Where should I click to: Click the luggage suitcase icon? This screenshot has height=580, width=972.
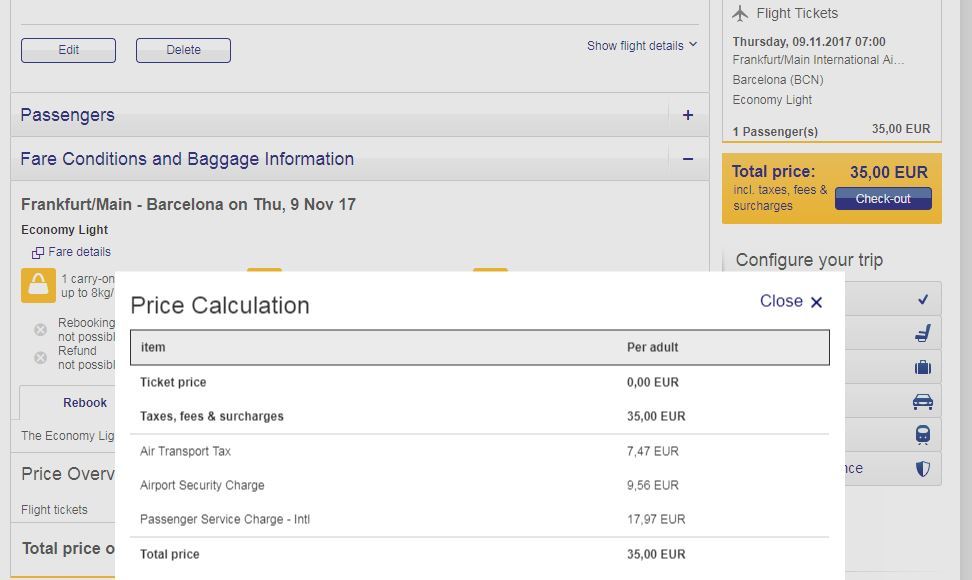923,367
